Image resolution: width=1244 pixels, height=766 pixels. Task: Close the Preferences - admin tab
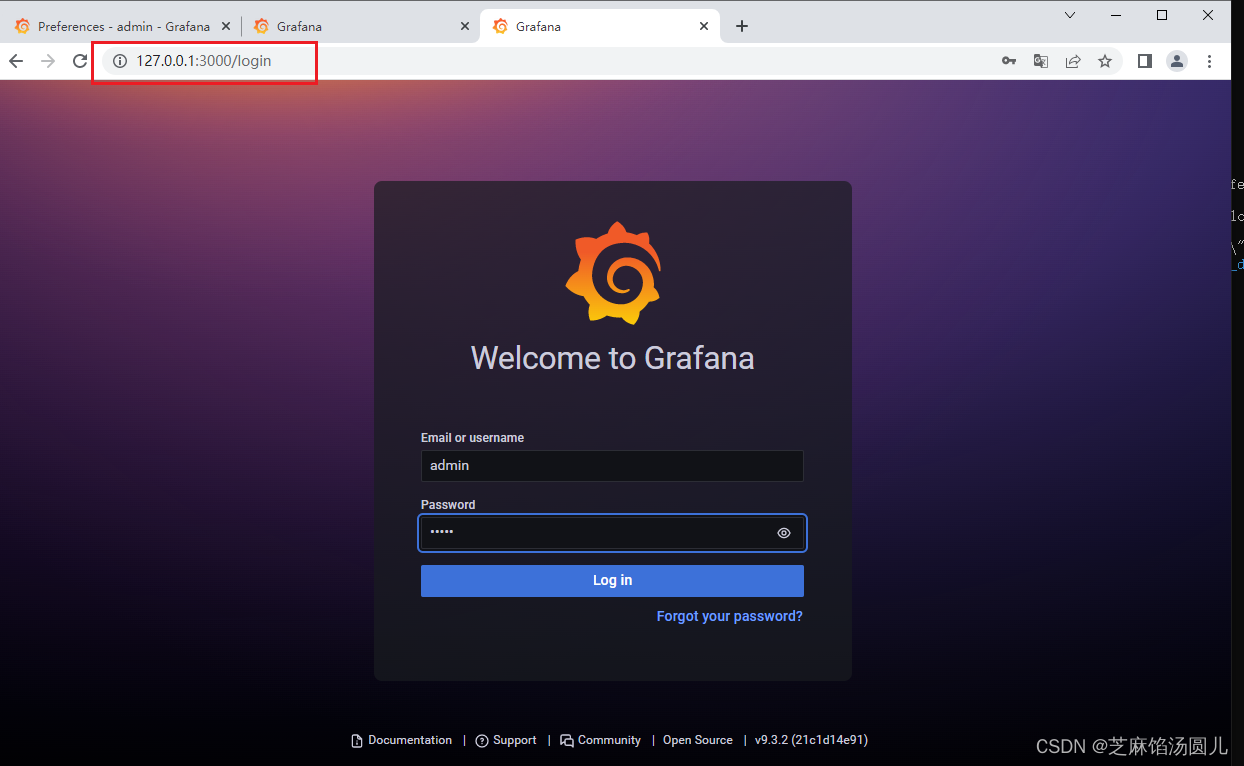click(226, 27)
